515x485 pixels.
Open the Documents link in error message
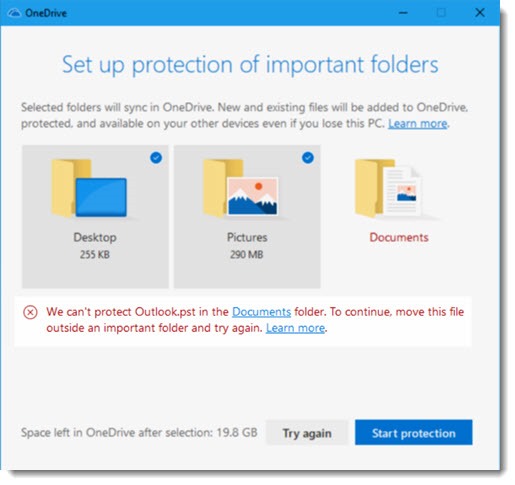click(261, 312)
